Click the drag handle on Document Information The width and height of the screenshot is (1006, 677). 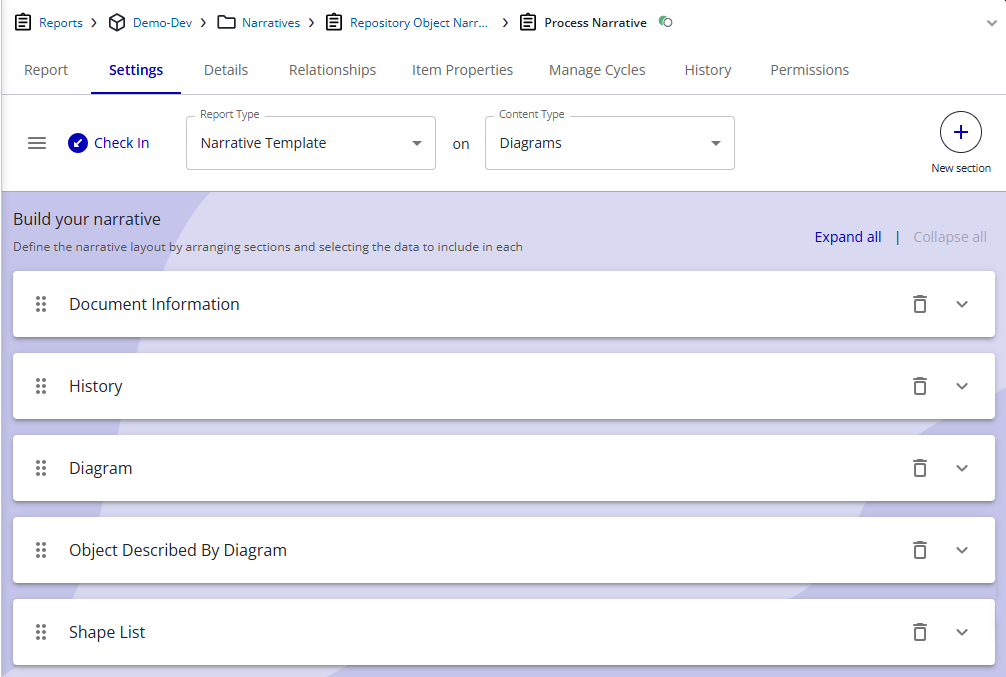(x=41, y=304)
